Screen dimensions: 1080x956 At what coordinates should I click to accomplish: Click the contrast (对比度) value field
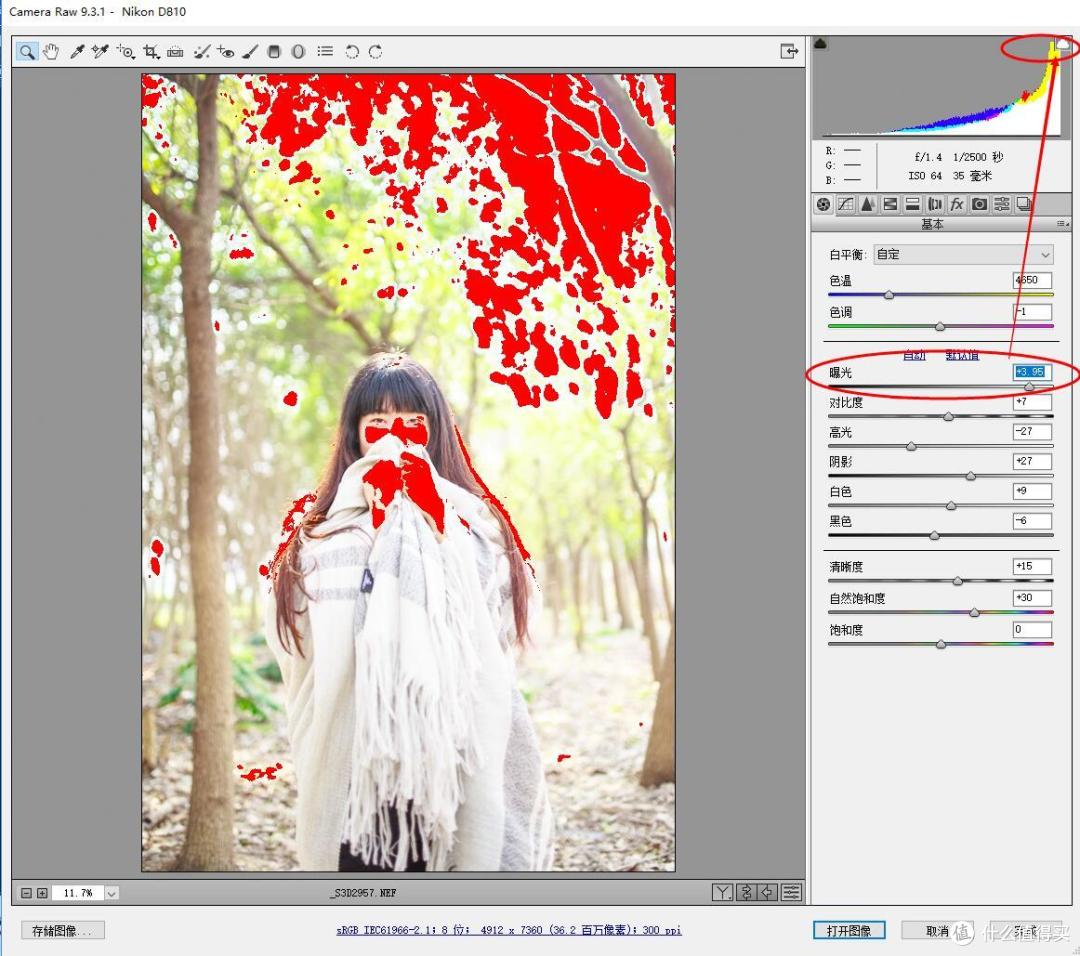click(x=1032, y=402)
